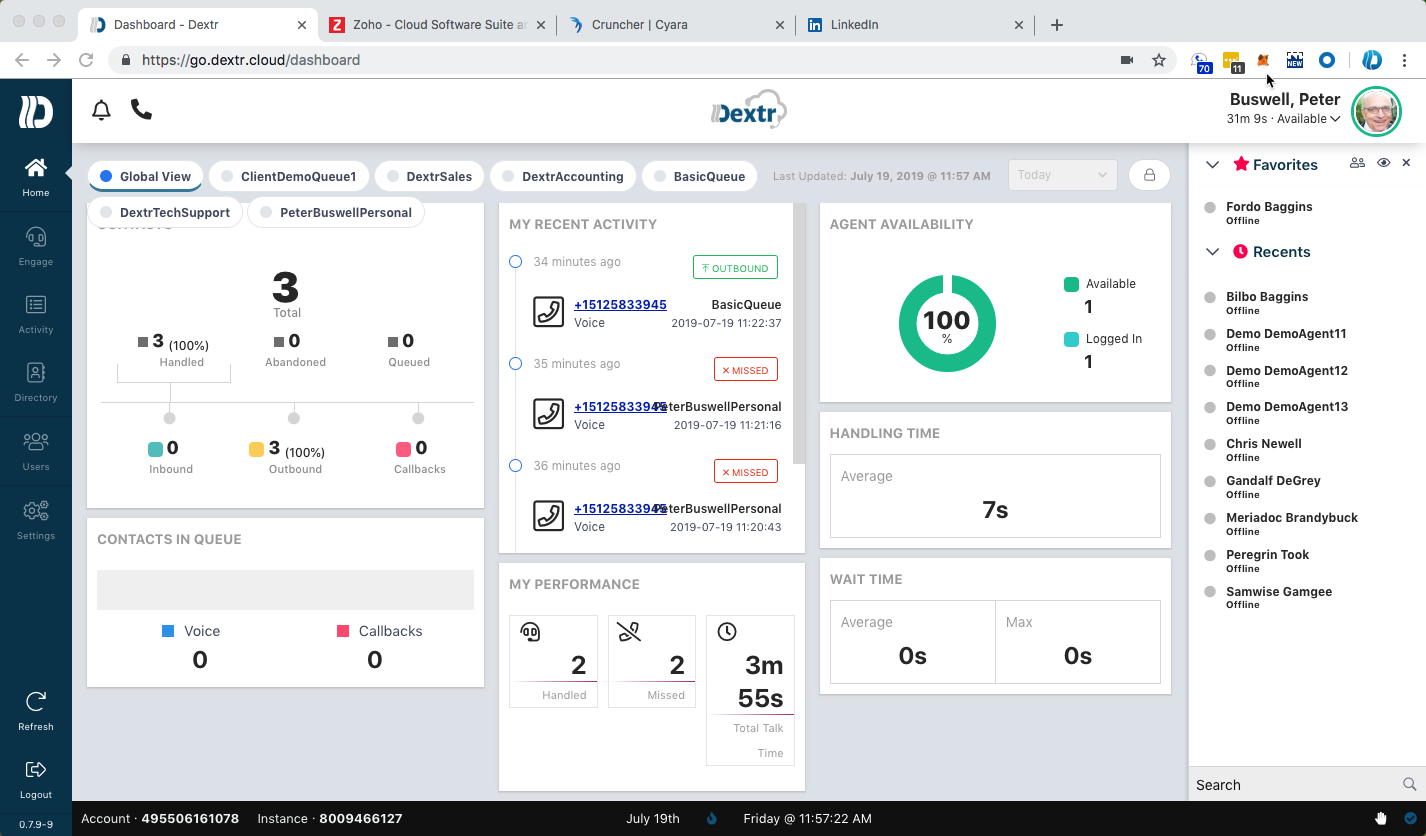Select Chris Newell contact
Viewport: 1426px width, 836px height.
pyautogui.click(x=1263, y=450)
